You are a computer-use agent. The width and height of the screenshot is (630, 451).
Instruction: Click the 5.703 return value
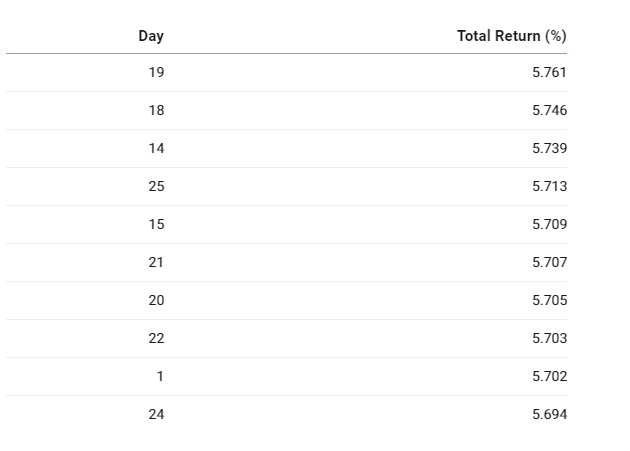point(549,338)
